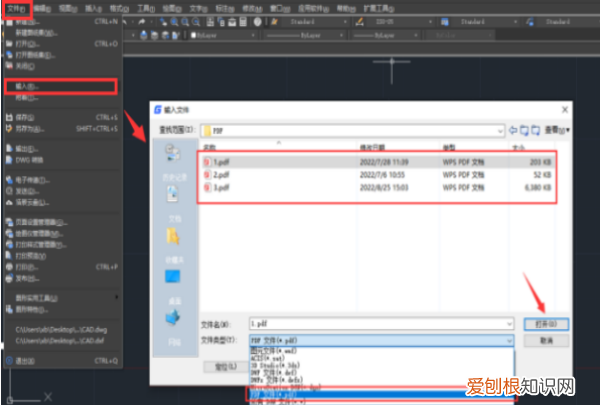Screen dimensions: 600x405
Task: Click the 取消 (Cancel) button in dialog
Action: [546, 340]
